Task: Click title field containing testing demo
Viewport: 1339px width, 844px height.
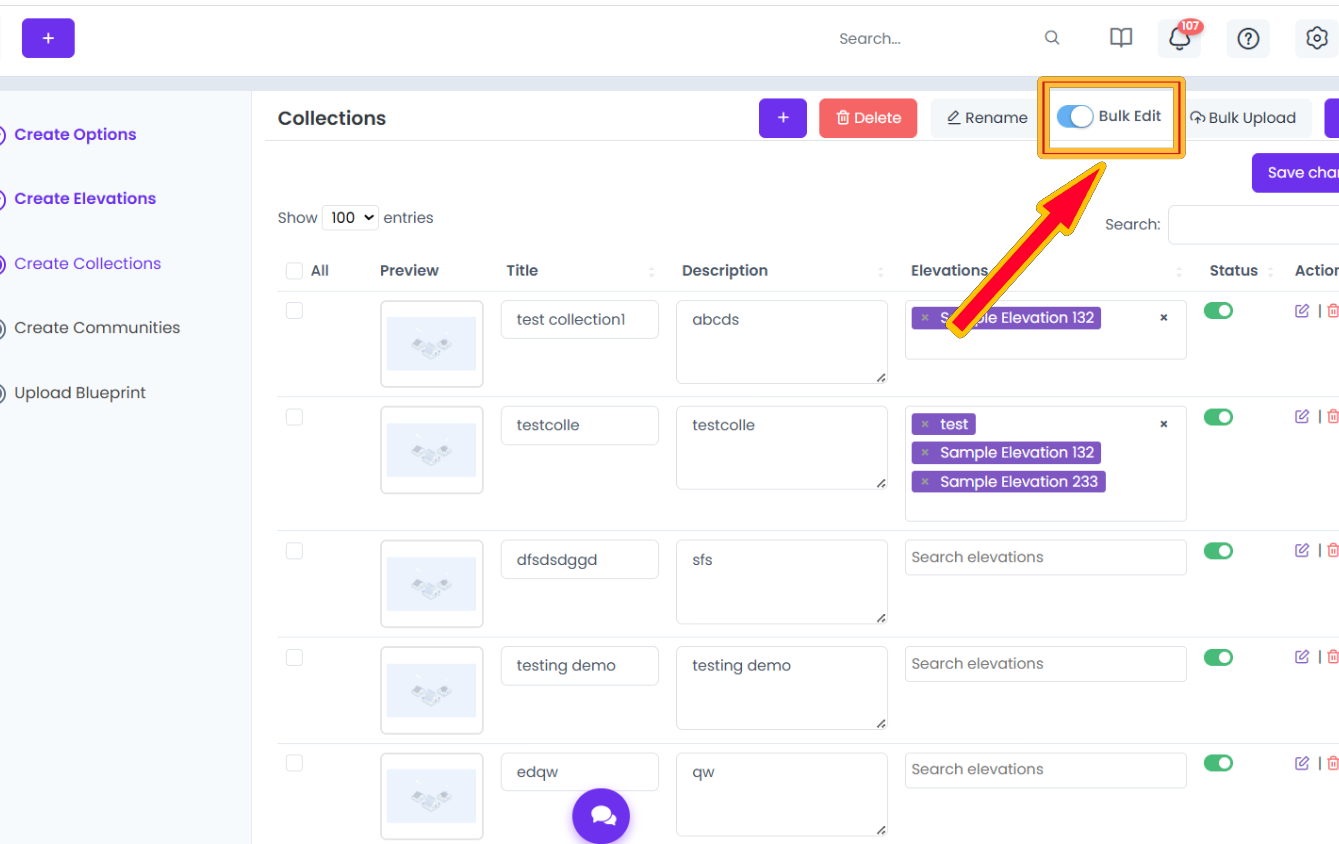Action: pyautogui.click(x=580, y=665)
